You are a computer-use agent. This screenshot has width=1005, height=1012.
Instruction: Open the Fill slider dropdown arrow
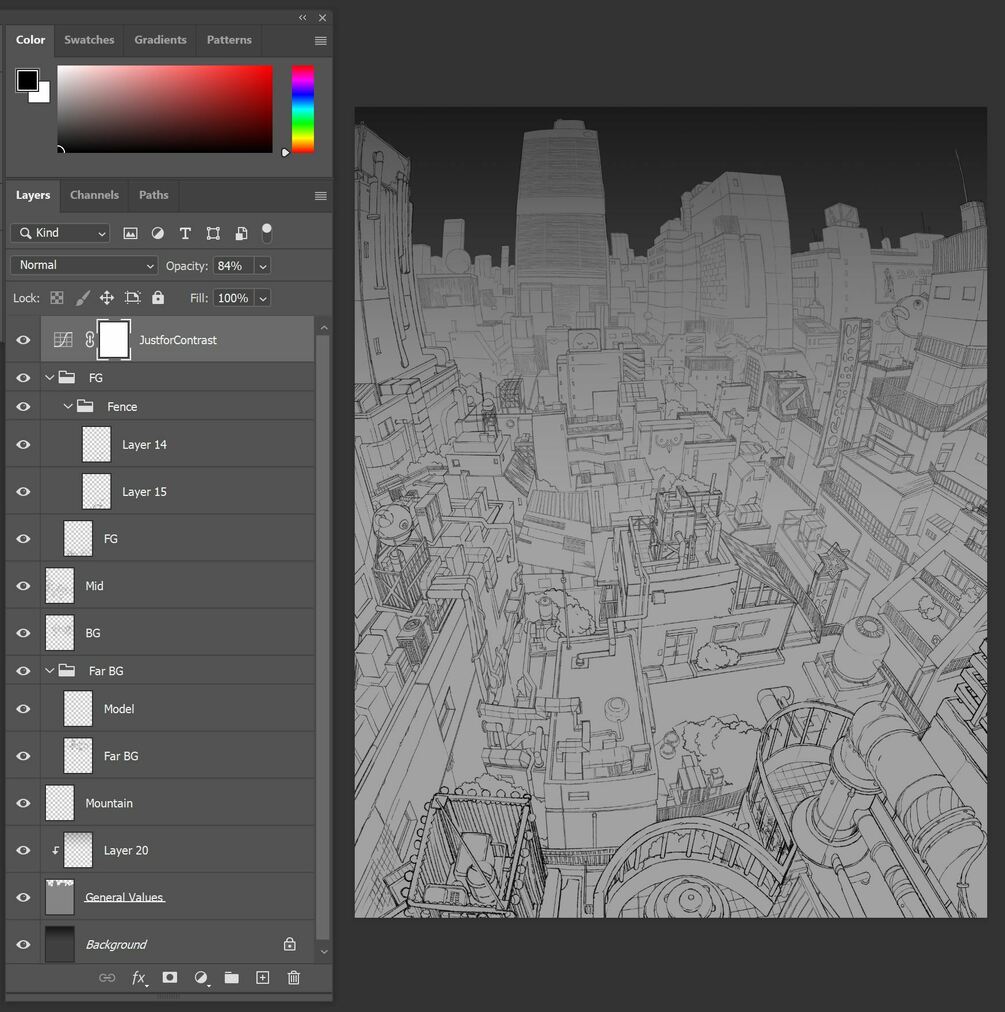point(263,298)
